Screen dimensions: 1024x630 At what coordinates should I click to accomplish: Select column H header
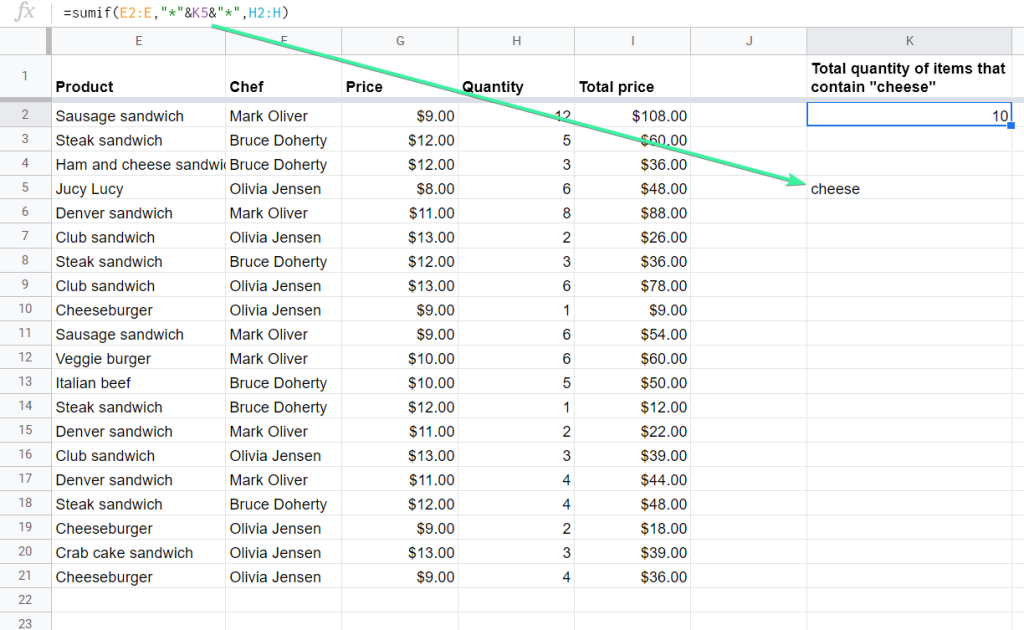(516, 41)
